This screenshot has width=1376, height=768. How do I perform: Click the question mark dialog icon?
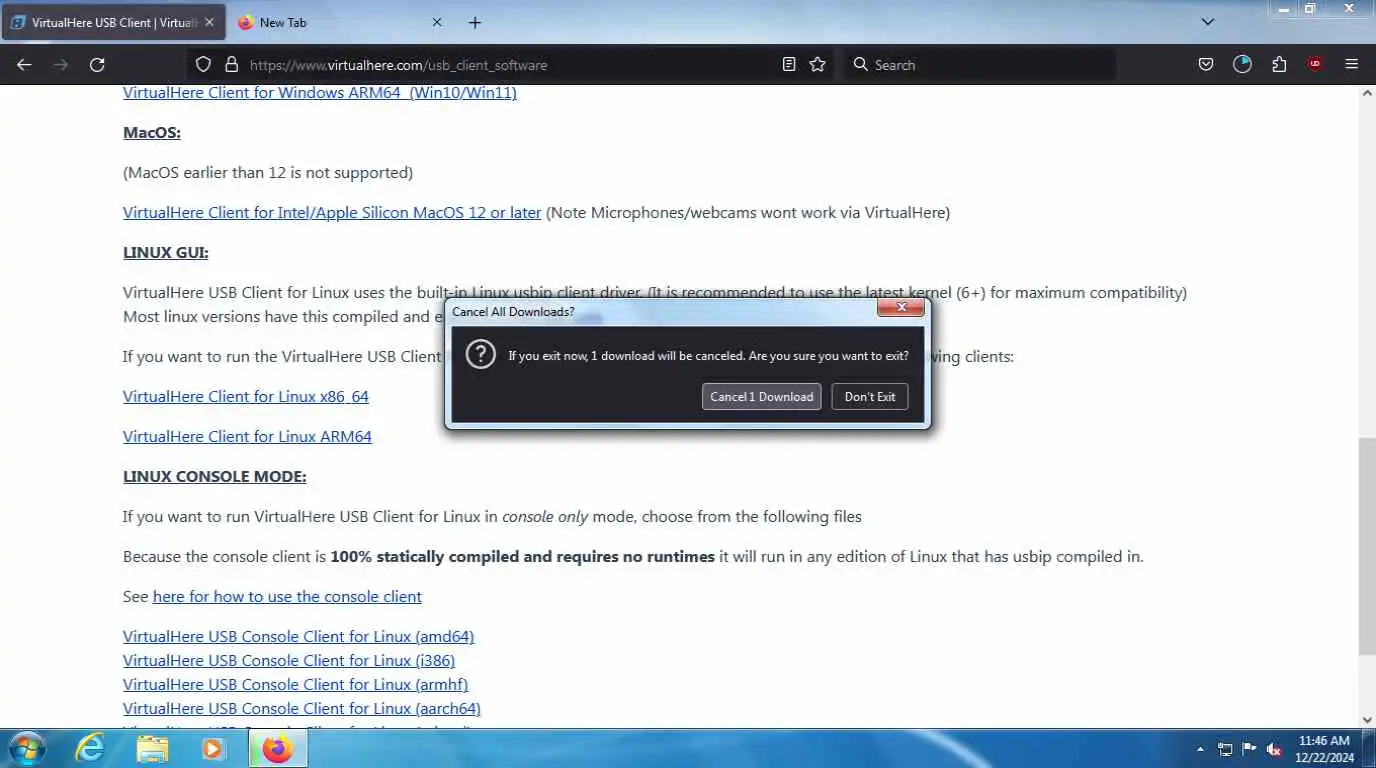pyautogui.click(x=481, y=354)
